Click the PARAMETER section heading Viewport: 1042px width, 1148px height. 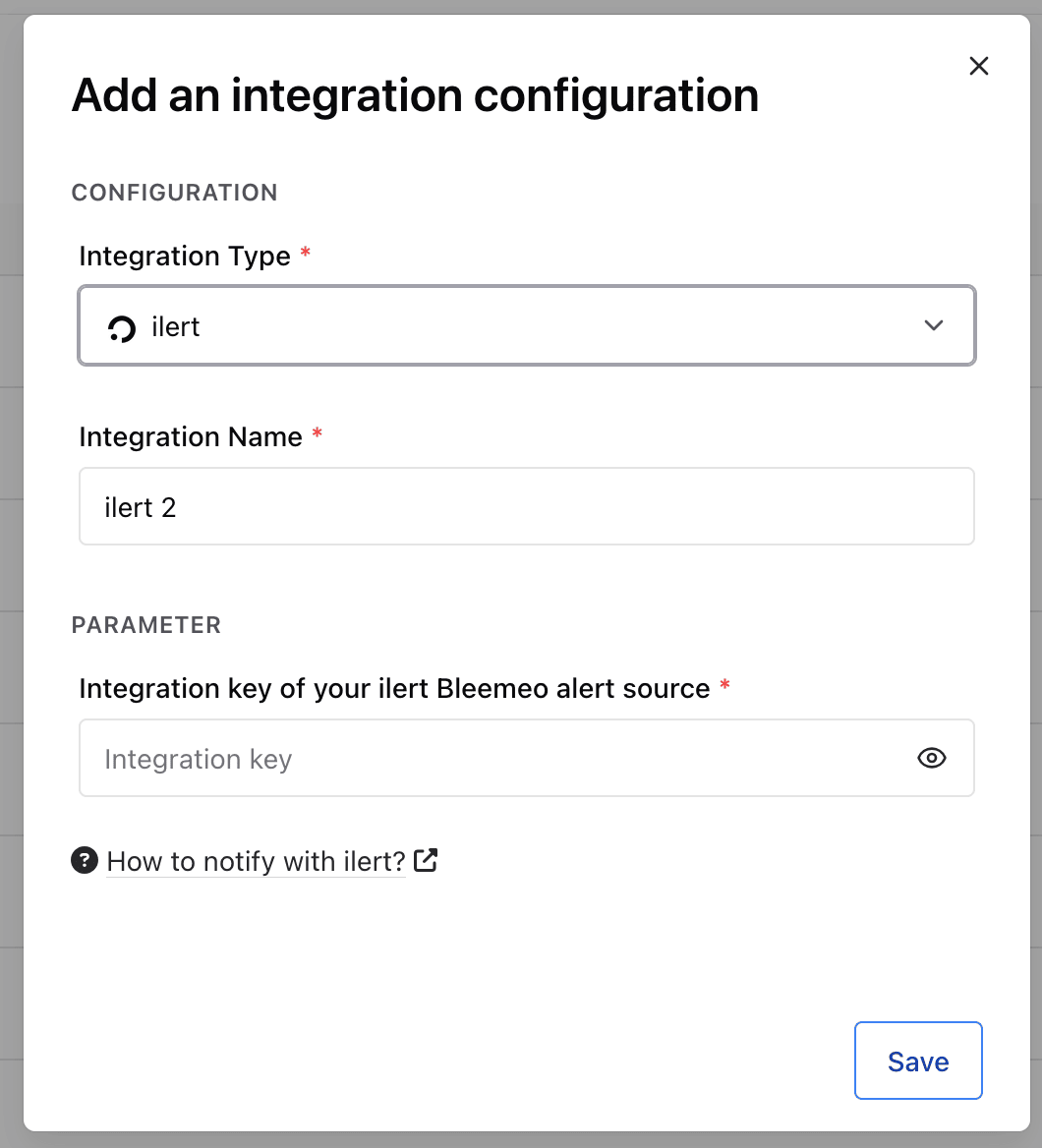pos(145,625)
